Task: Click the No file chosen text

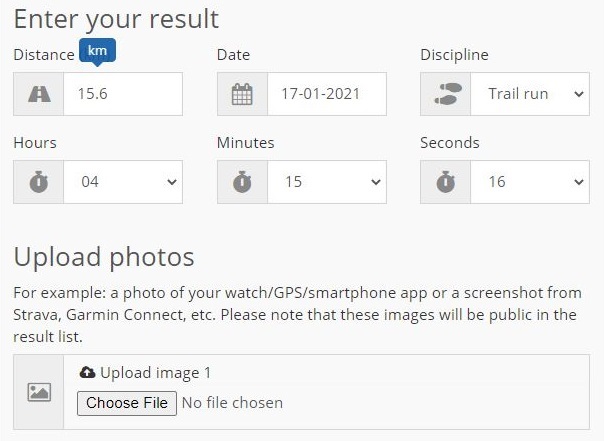Action: (x=232, y=403)
